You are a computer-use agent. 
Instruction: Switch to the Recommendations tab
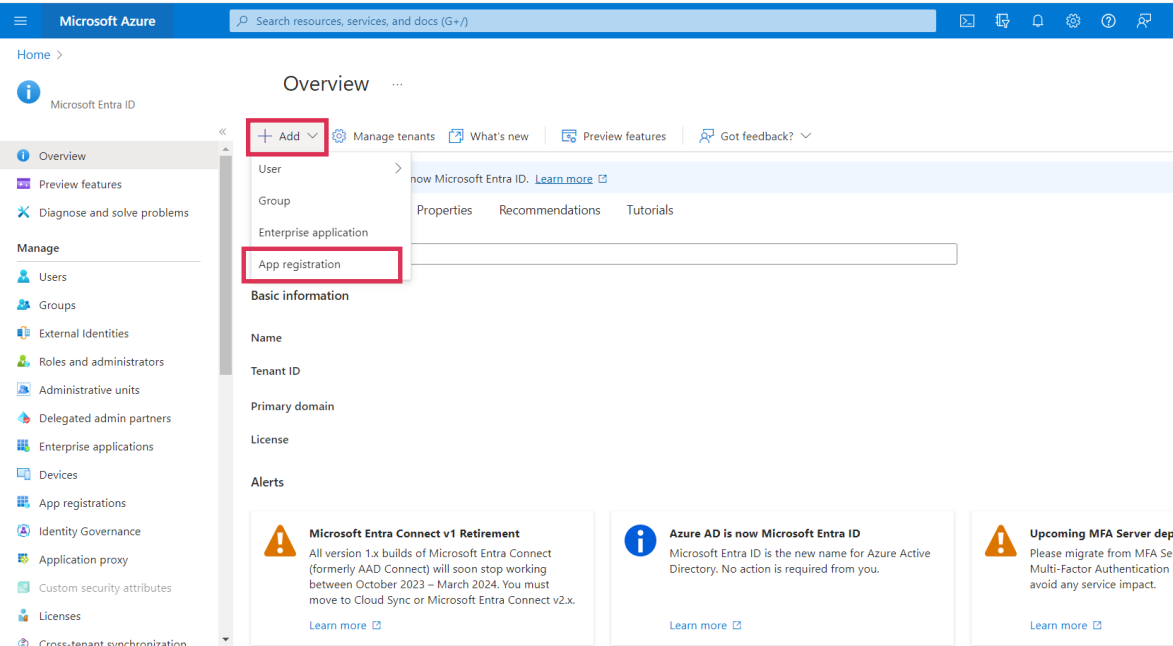(549, 210)
